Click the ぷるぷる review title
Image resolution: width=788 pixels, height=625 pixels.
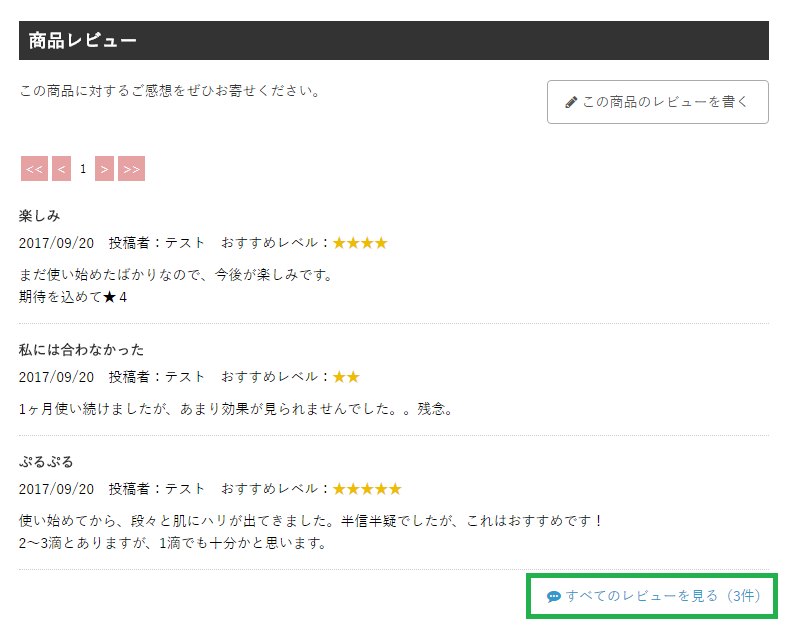(47, 462)
